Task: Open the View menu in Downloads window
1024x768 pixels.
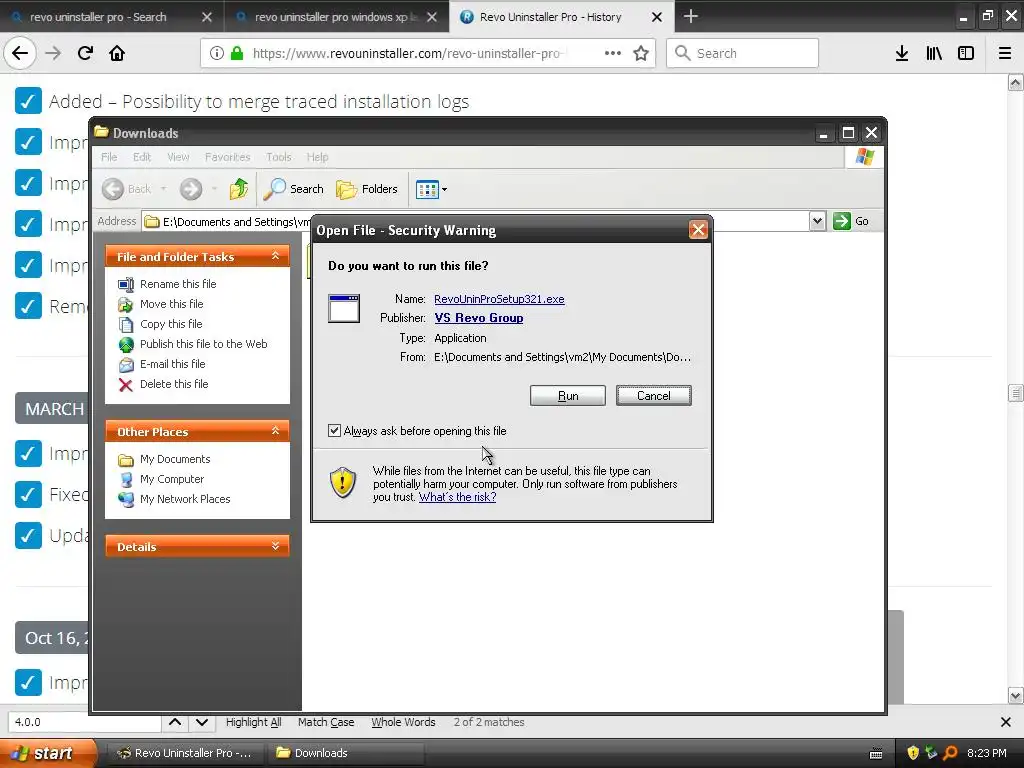Action: (x=178, y=157)
